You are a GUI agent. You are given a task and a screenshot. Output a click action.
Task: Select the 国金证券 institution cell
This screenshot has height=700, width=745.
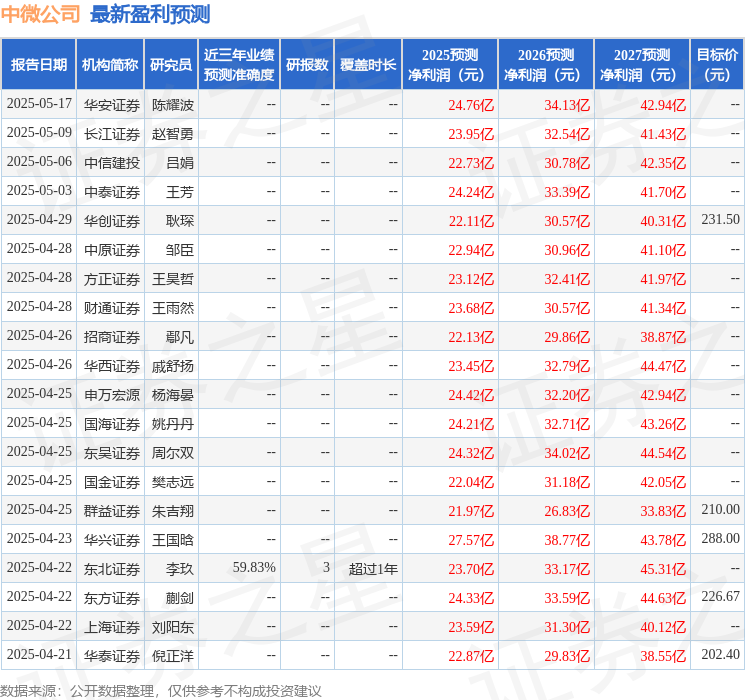112,482
